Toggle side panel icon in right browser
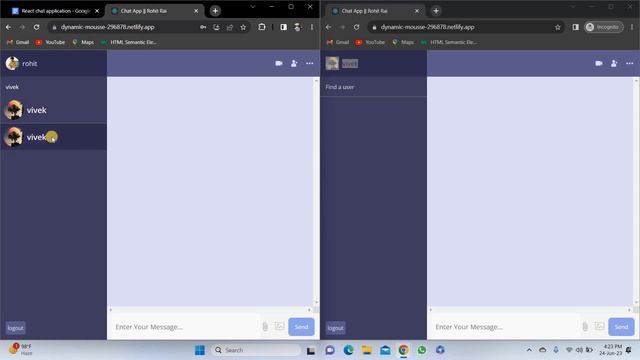The height and width of the screenshot is (360, 640). tap(576, 27)
